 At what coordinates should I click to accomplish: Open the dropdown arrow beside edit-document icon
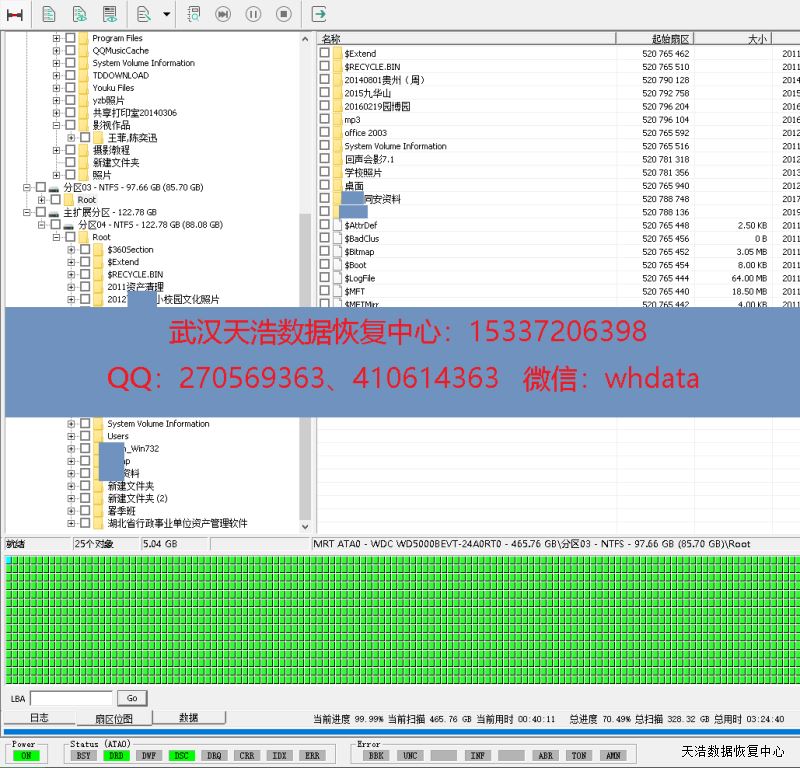166,14
